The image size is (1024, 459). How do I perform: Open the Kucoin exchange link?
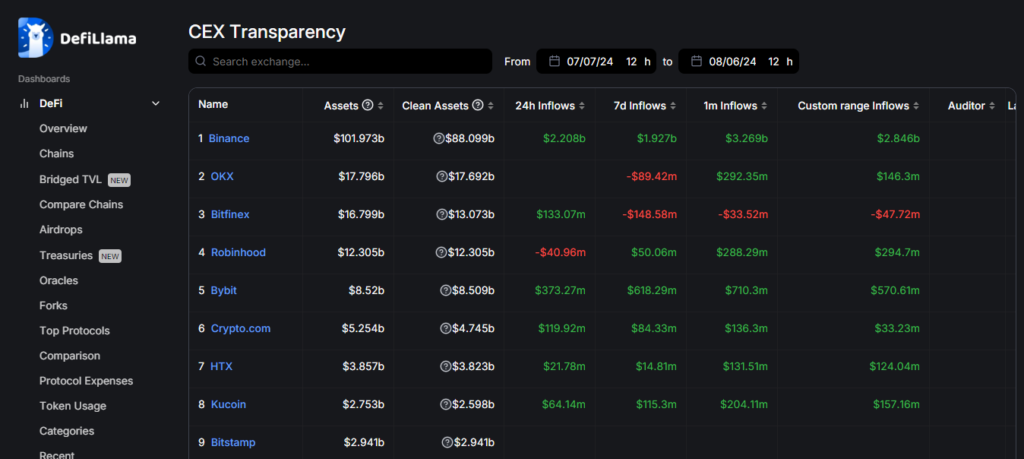229,404
